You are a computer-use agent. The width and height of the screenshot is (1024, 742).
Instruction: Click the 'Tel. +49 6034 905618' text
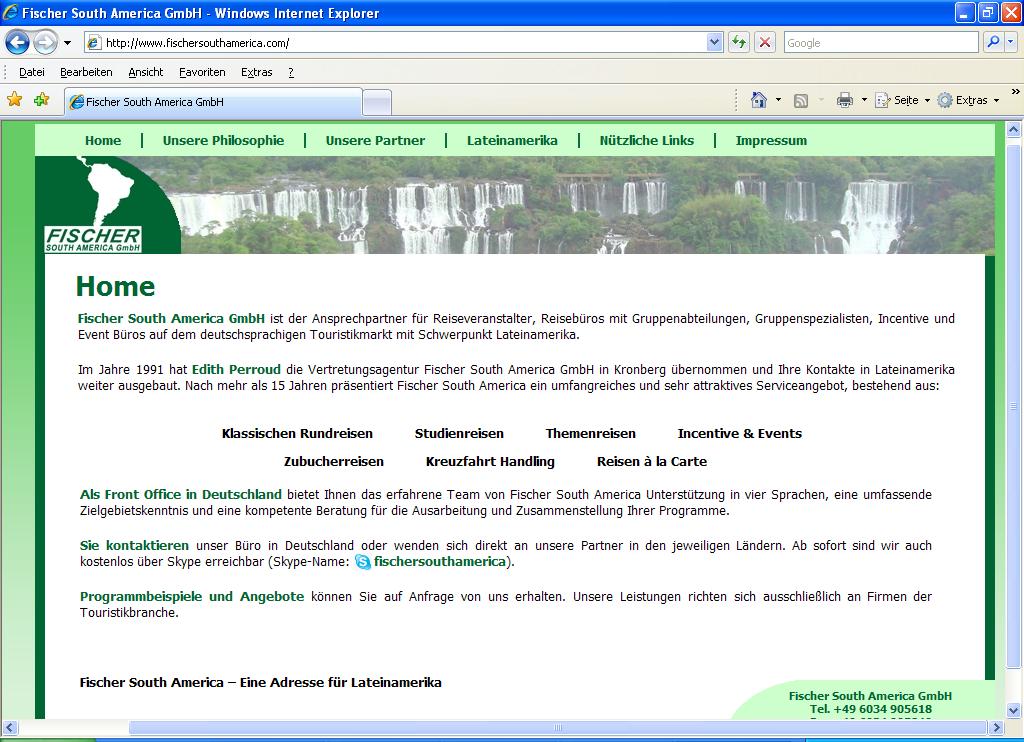pos(871,709)
